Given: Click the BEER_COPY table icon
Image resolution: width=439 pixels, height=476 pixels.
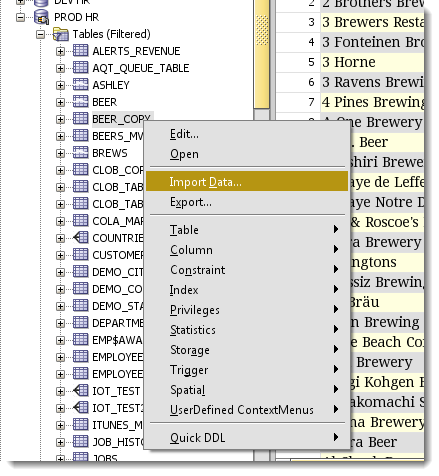Looking at the screenshot, I should pos(80,119).
